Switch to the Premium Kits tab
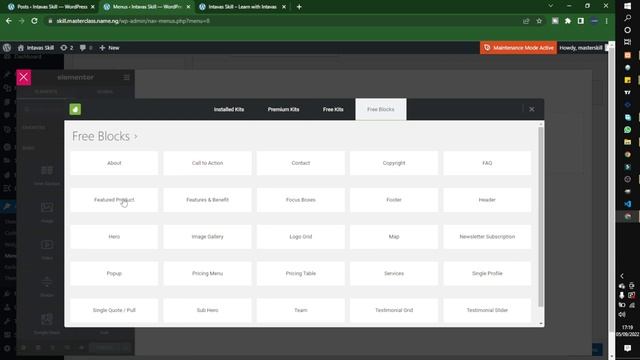The height and width of the screenshot is (360, 640). (283, 109)
